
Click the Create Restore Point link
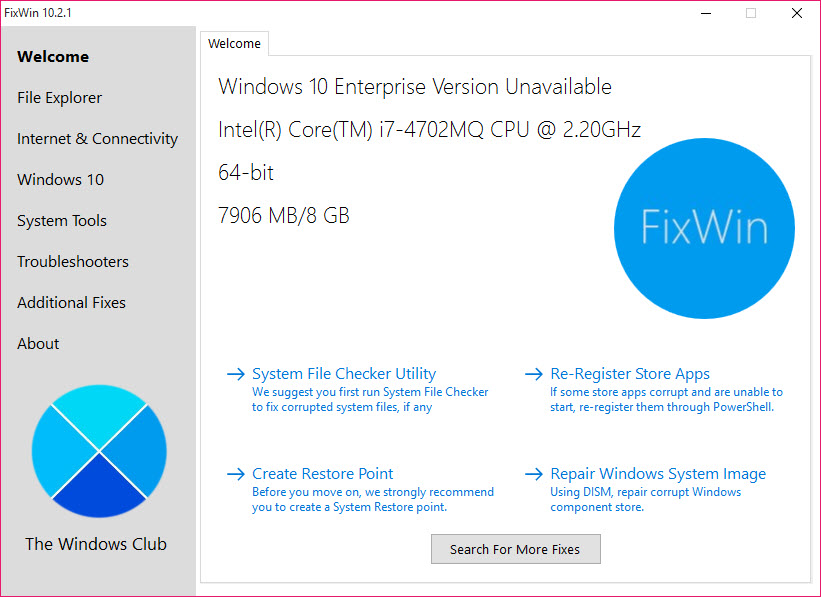pos(323,474)
